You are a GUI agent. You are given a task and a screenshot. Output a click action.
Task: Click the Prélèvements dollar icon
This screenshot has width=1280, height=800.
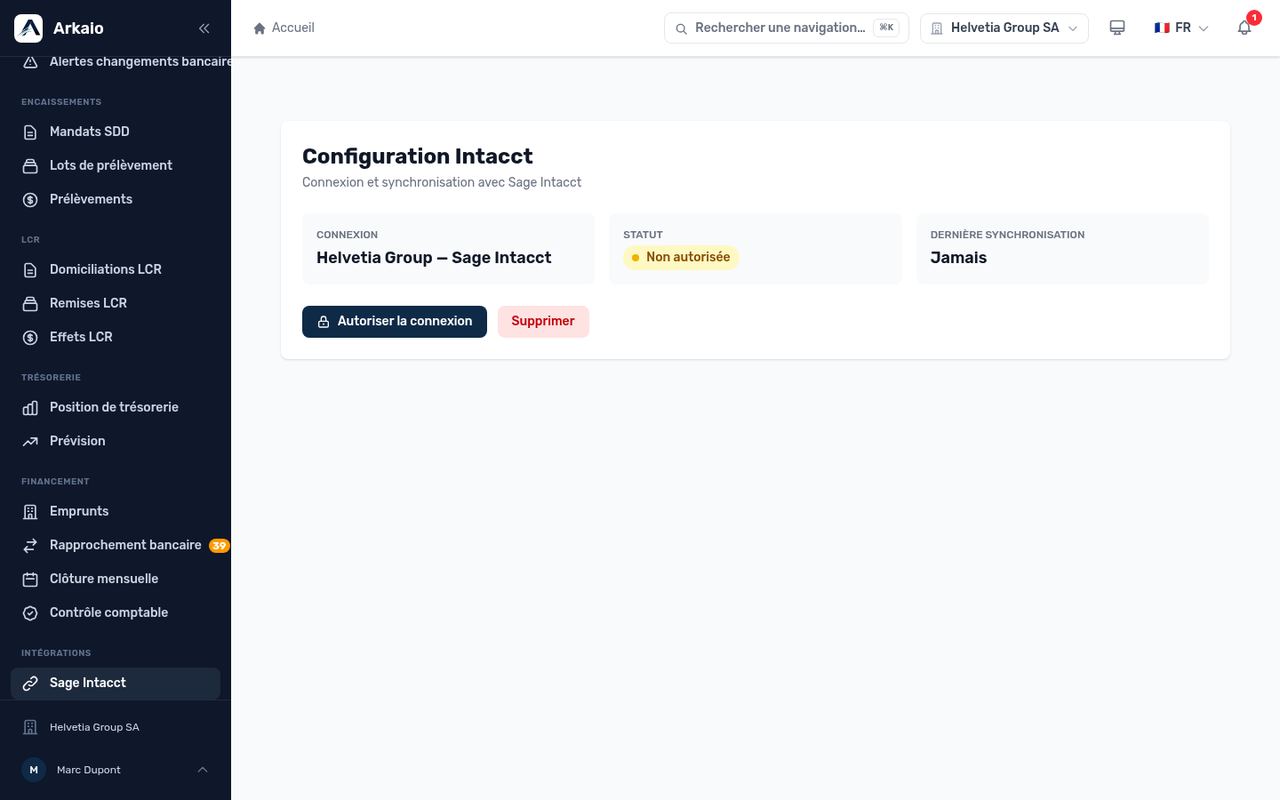tap(30, 200)
